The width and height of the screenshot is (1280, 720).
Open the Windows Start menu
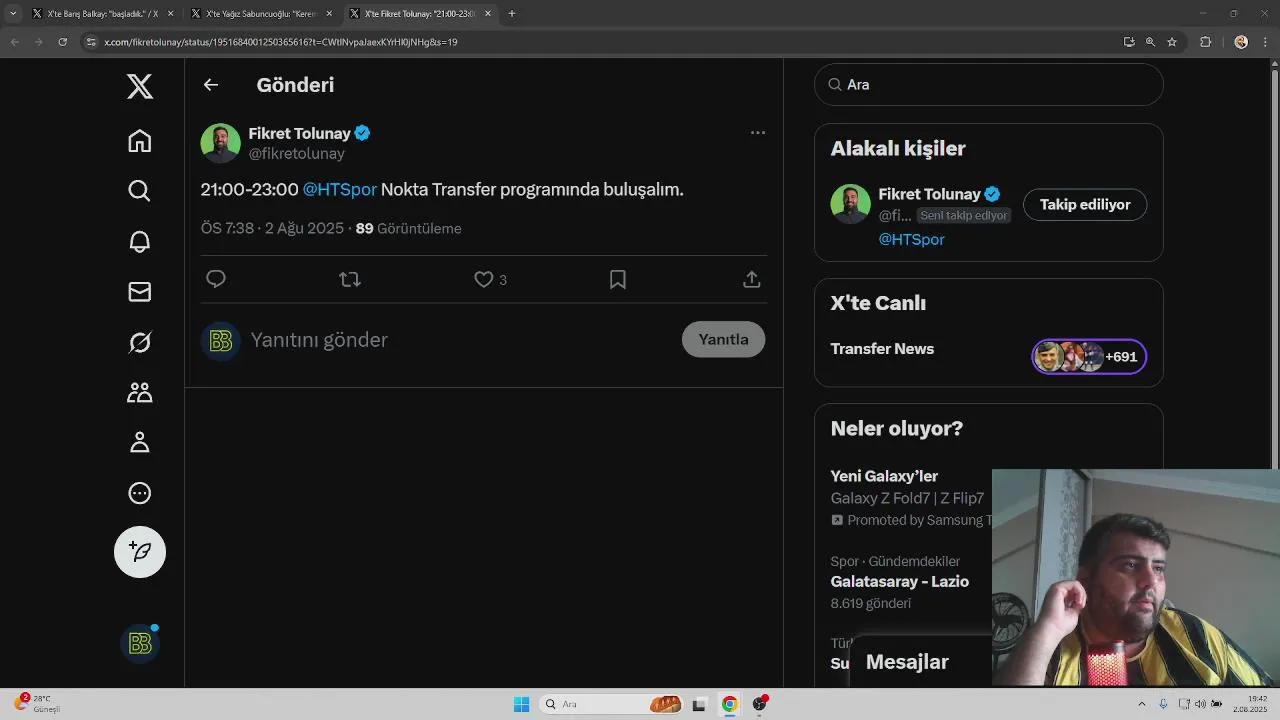pyautogui.click(x=521, y=704)
